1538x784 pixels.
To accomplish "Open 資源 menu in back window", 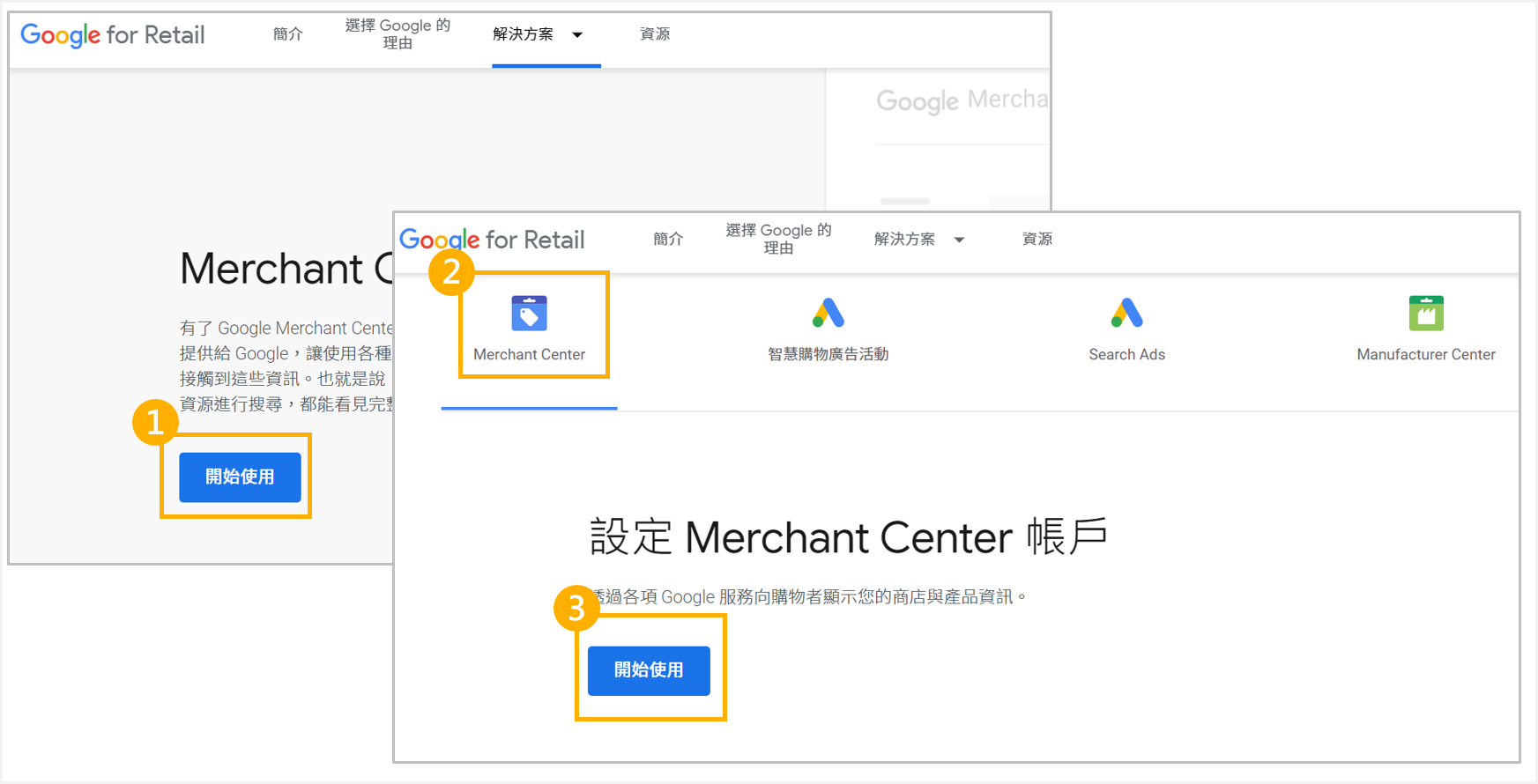I will tap(655, 34).
